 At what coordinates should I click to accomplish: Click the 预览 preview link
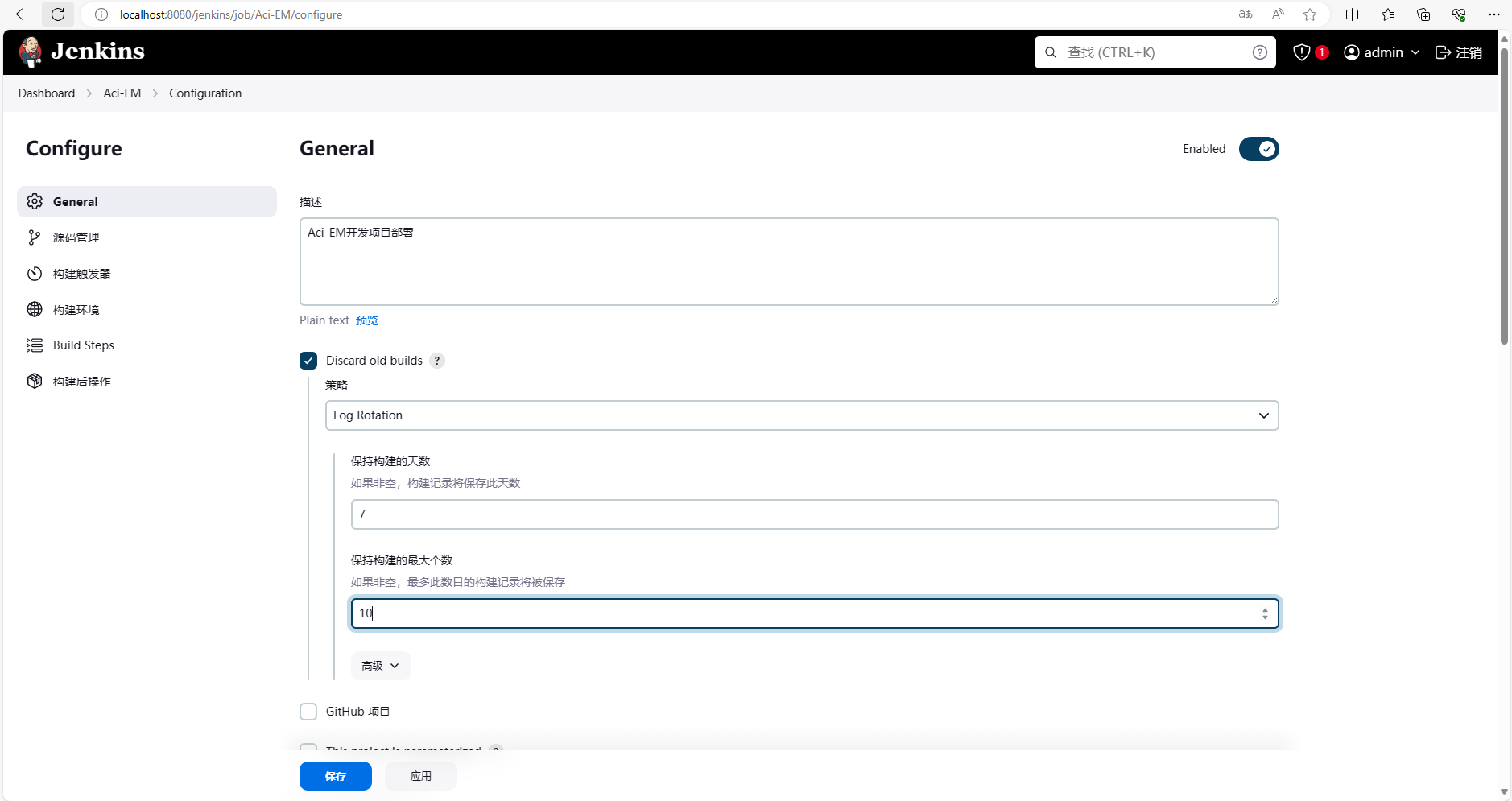click(367, 320)
